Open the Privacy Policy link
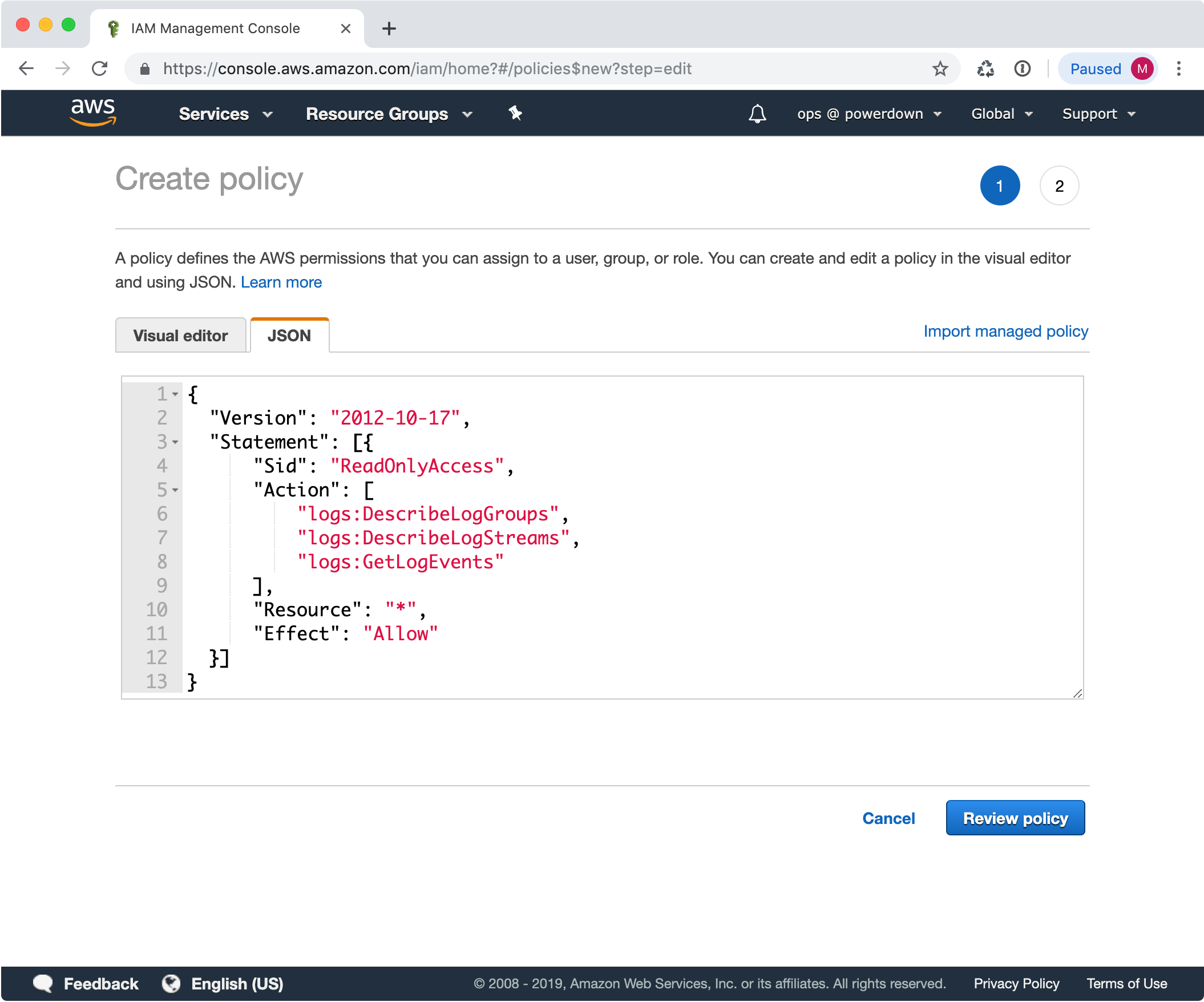This screenshot has width=1204, height=1002. [1016, 984]
